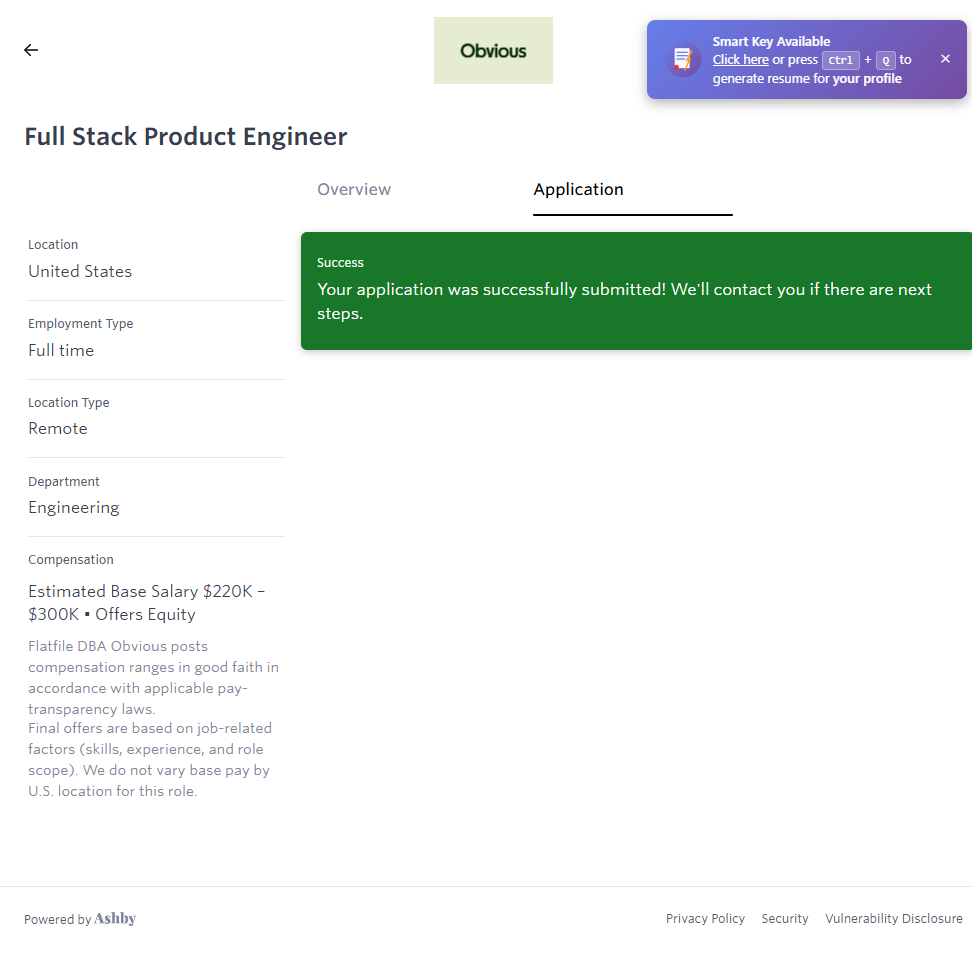The image size is (972, 953).
Task: Open the Security footer link
Action: [784, 919]
